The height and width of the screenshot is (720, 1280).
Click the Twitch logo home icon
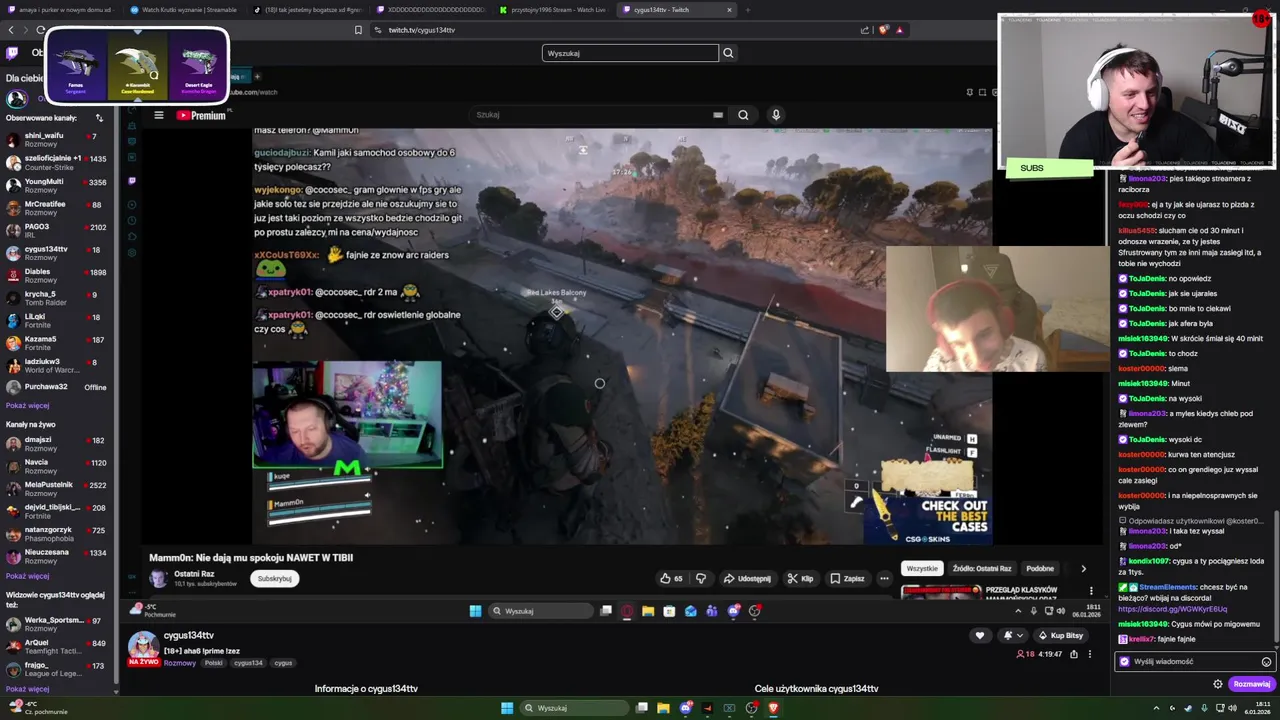(x=12, y=53)
